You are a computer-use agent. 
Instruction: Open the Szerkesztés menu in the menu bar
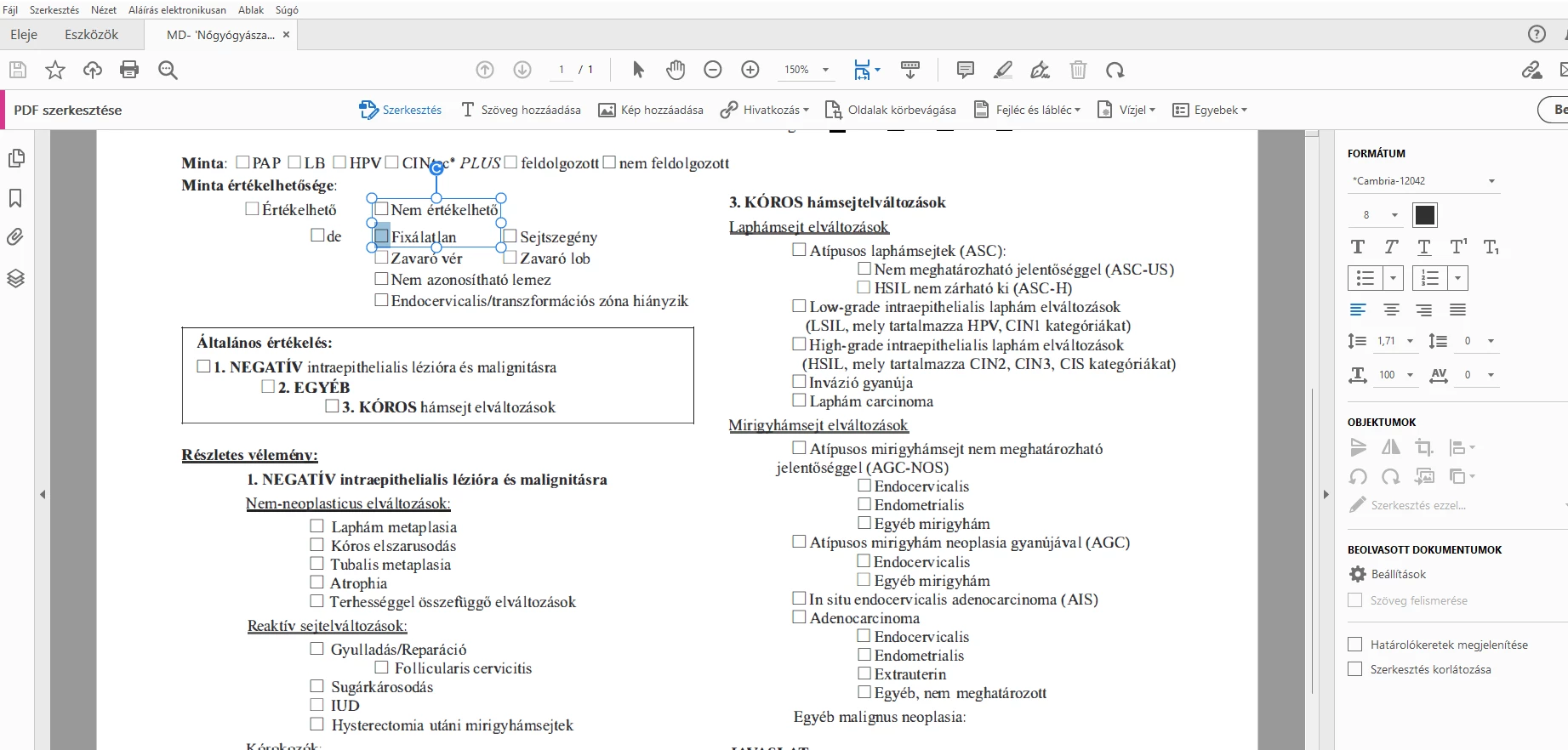pyautogui.click(x=54, y=9)
